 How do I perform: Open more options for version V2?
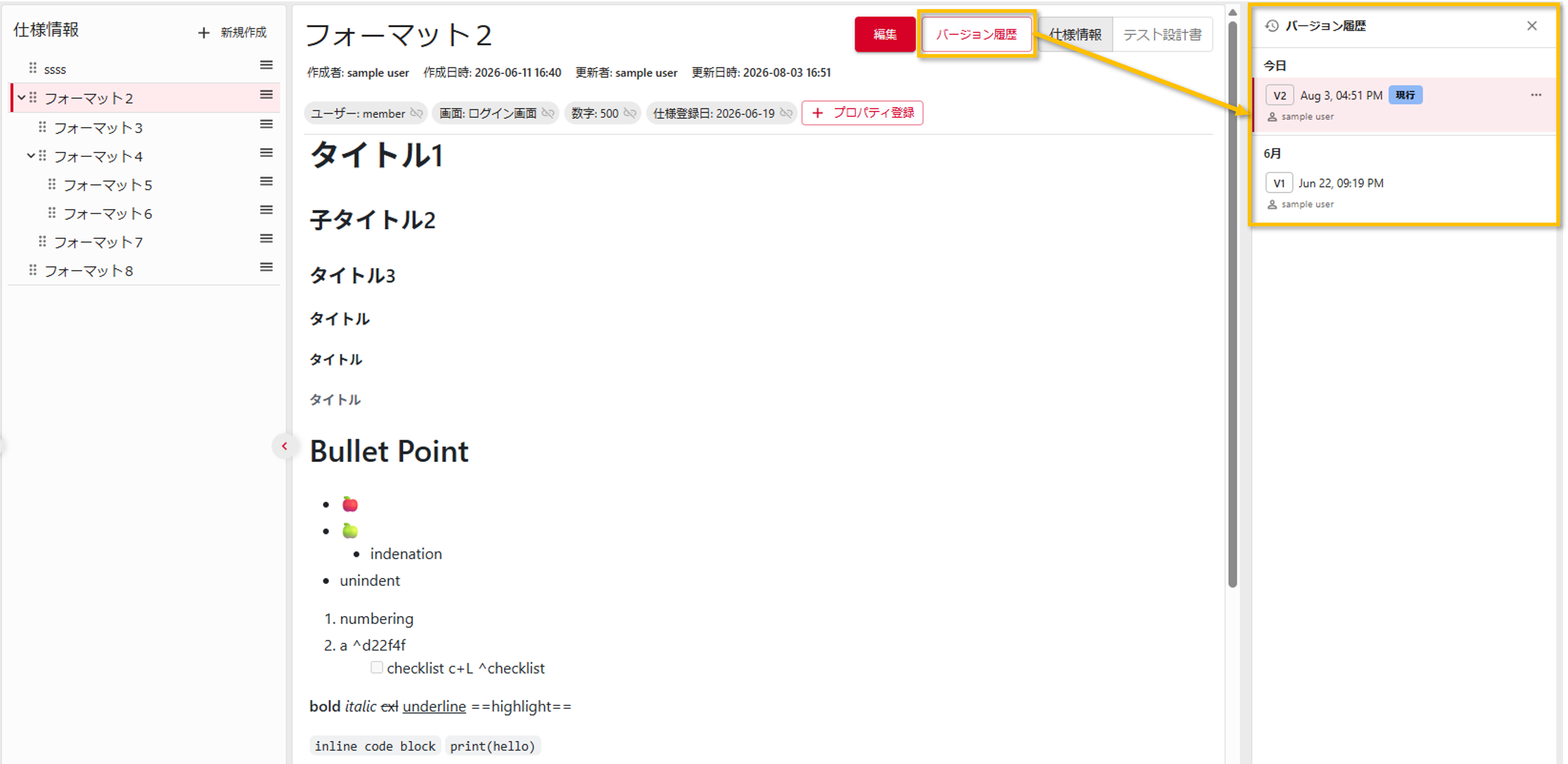click(1536, 95)
